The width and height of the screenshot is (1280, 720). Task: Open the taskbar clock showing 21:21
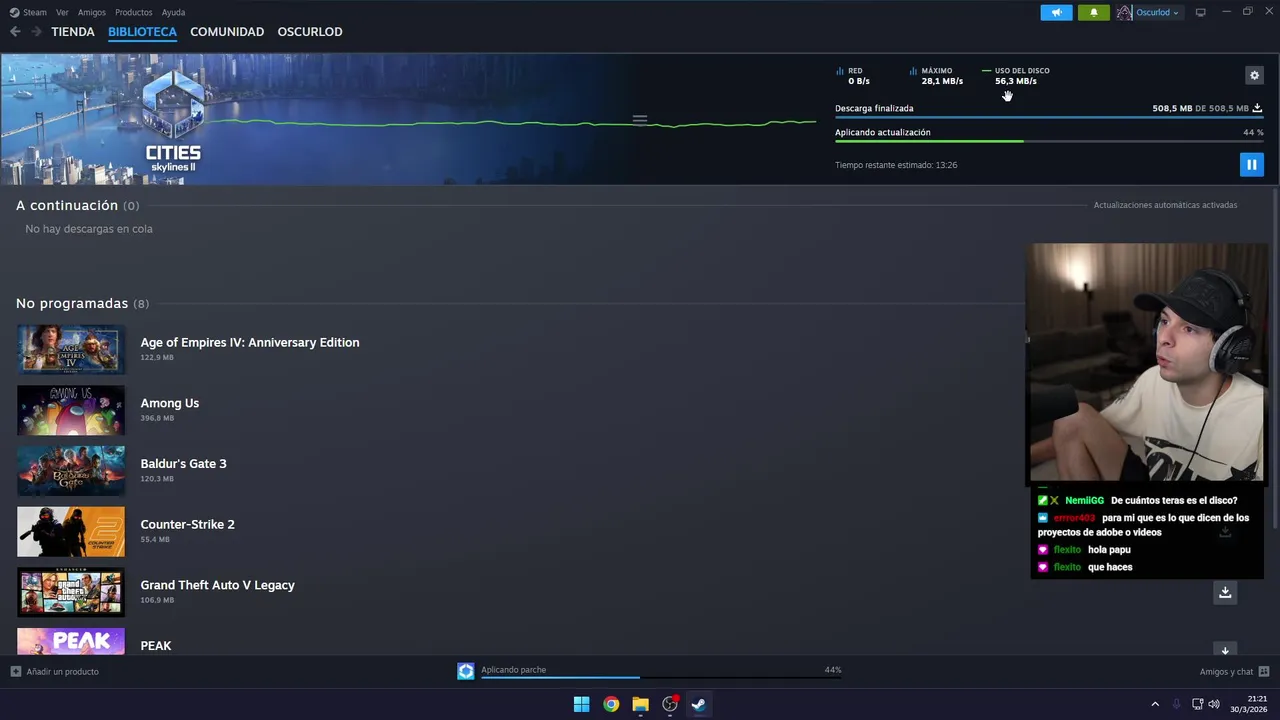[1249, 704]
